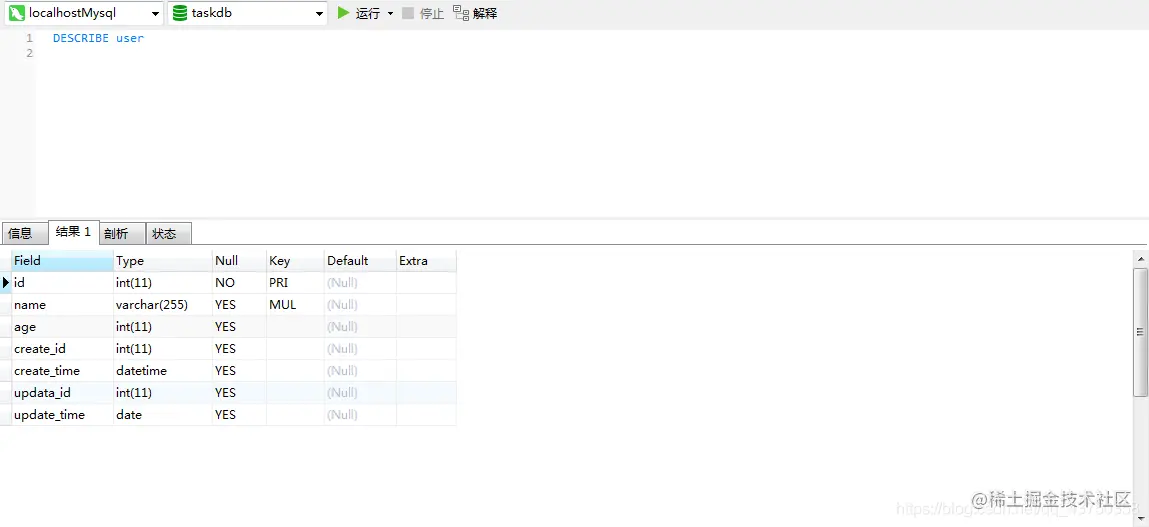Click the green Run play icon
Screen dimensions: 1149x527
point(343,12)
